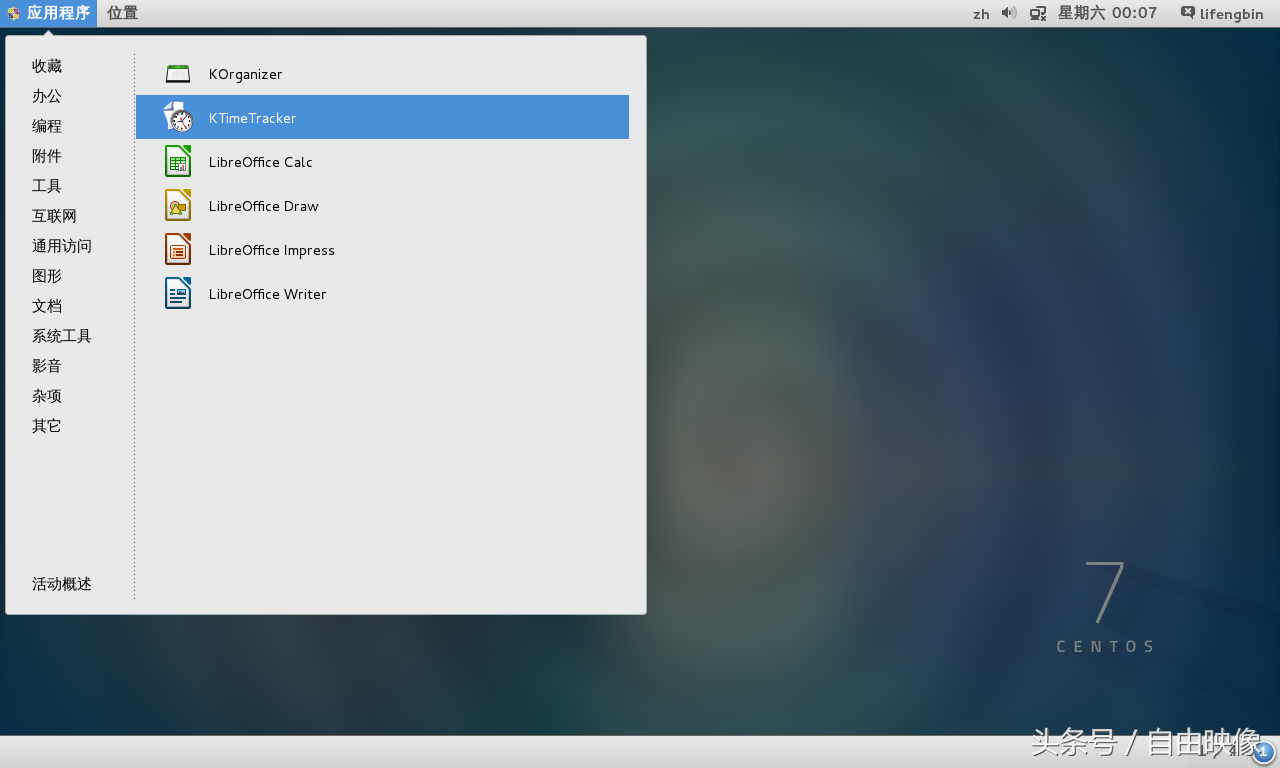Open the volume speaker icon in top bar
1280x768 pixels.
point(1009,13)
